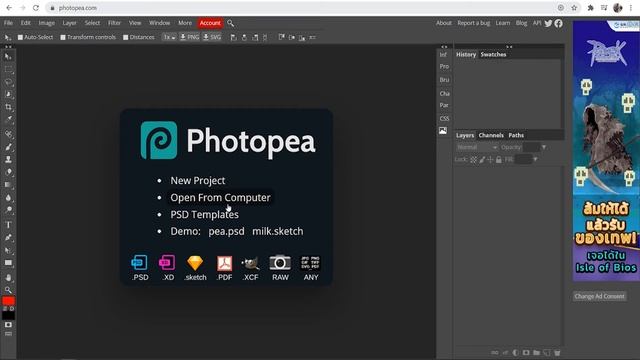This screenshot has width=640, height=360.
Task: Toggle Quick Mask mode icon
Action: click(x=8, y=325)
